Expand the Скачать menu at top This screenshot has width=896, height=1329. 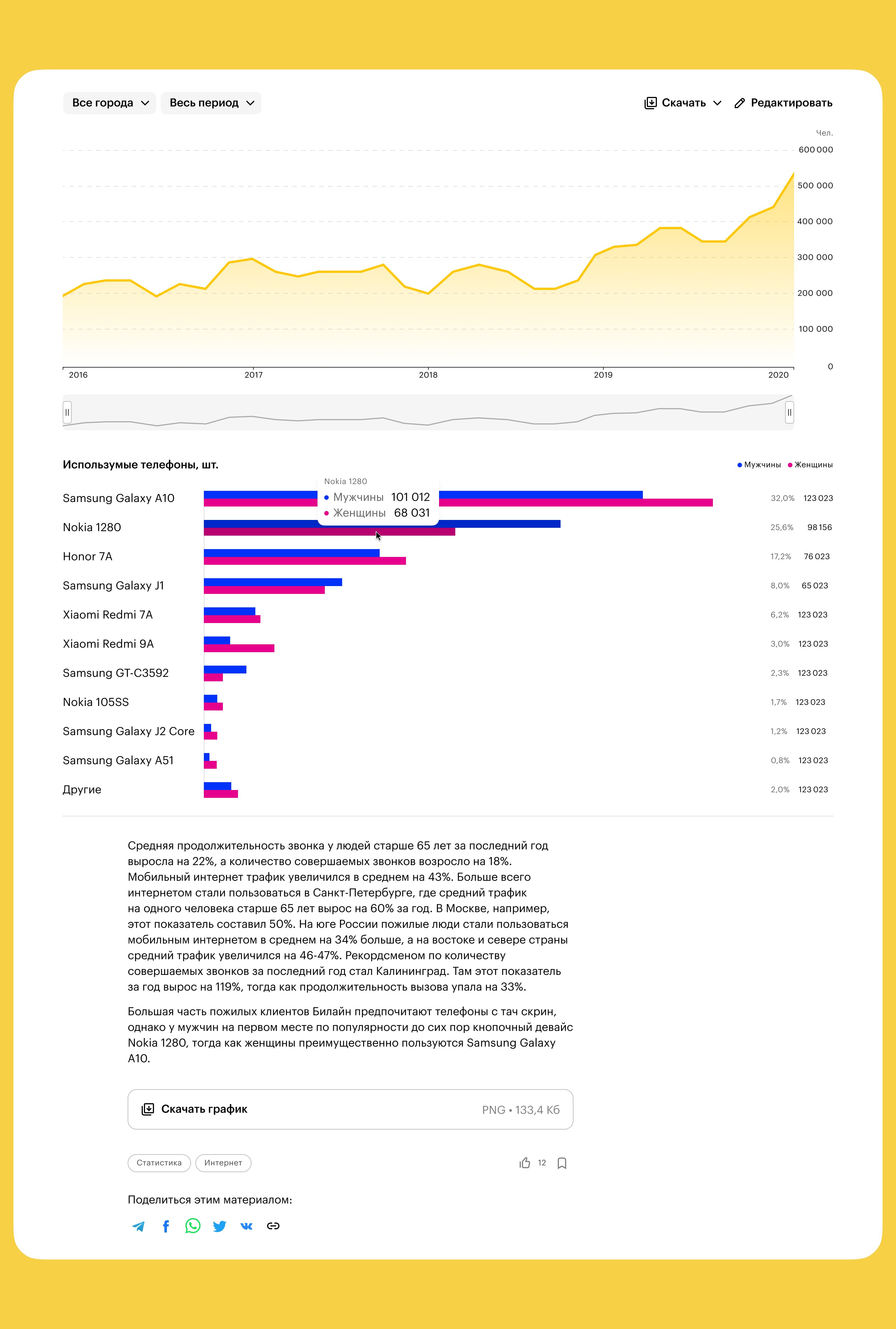pos(683,103)
